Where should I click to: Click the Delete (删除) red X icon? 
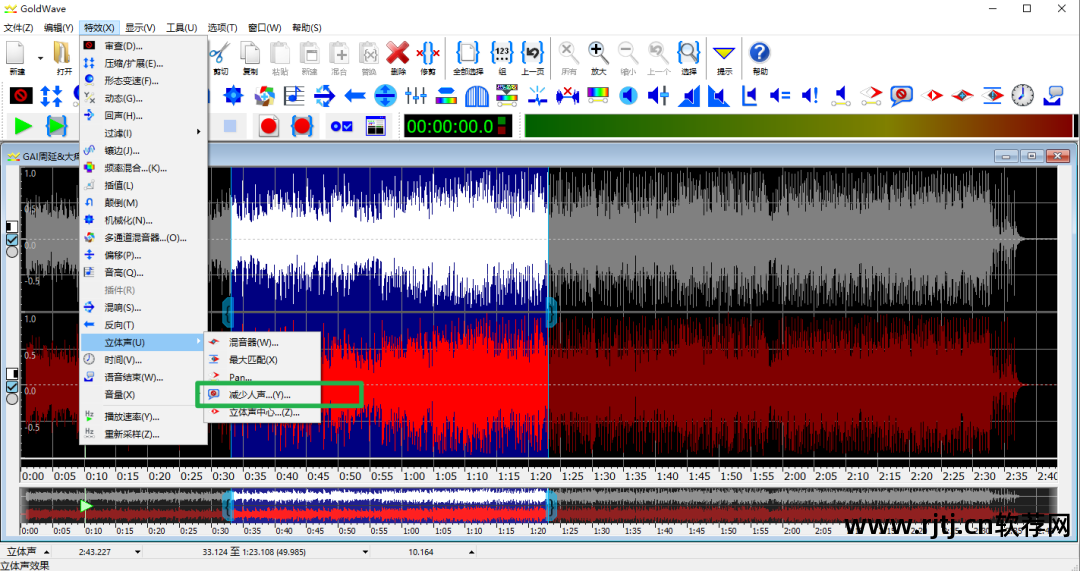point(398,53)
